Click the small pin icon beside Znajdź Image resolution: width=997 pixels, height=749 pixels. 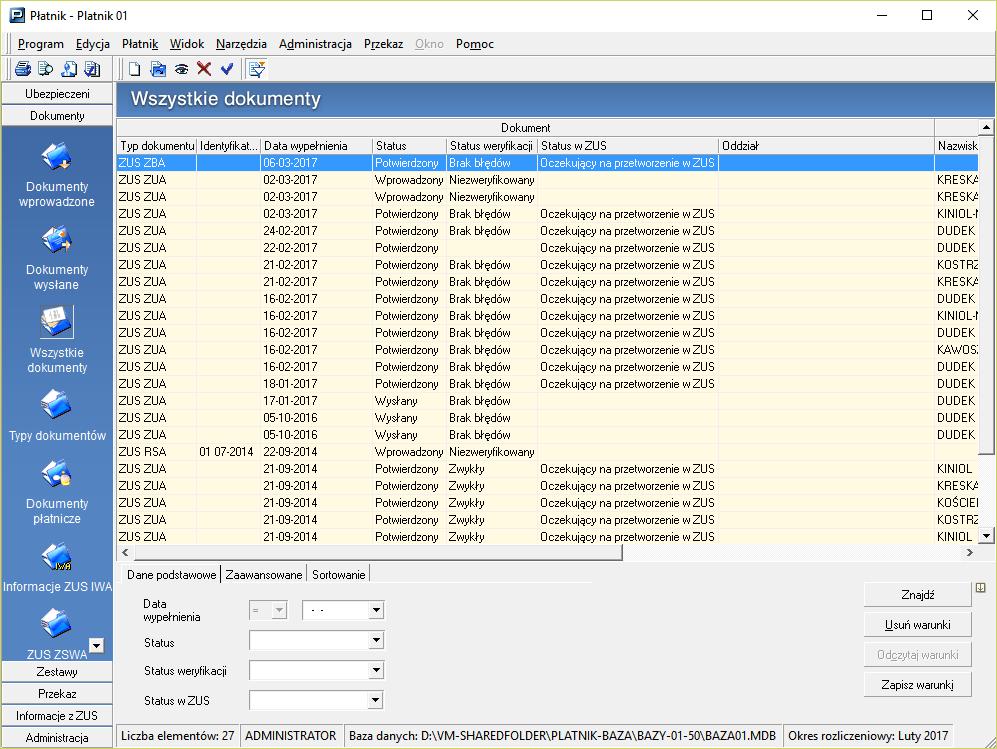[x=980, y=588]
